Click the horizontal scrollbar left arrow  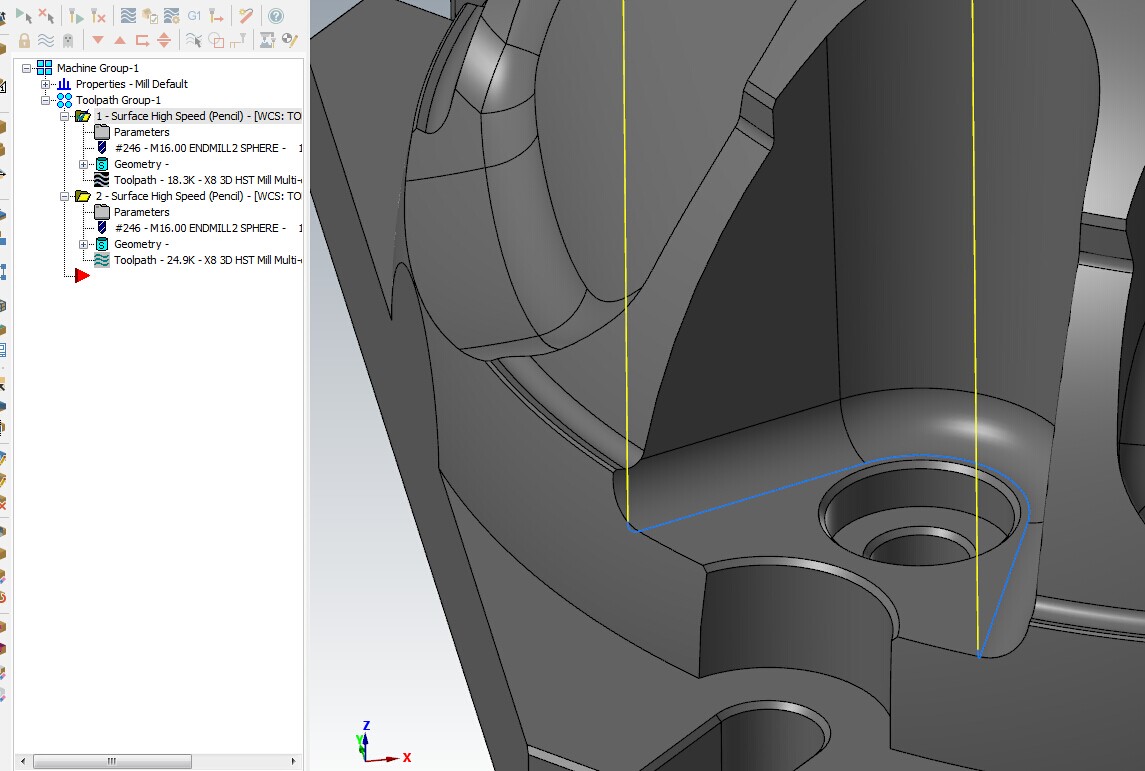click(23, 762)
